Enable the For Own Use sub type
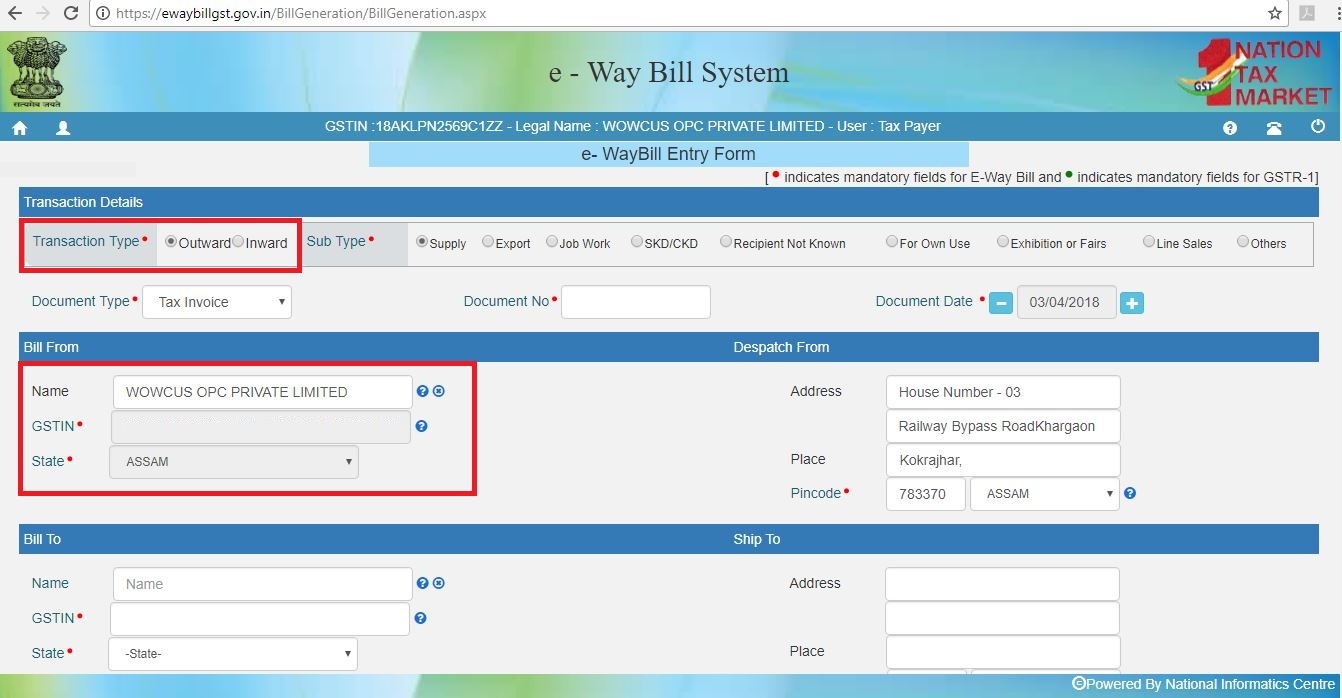This screenshot has height=698, width=1342. 890,241
